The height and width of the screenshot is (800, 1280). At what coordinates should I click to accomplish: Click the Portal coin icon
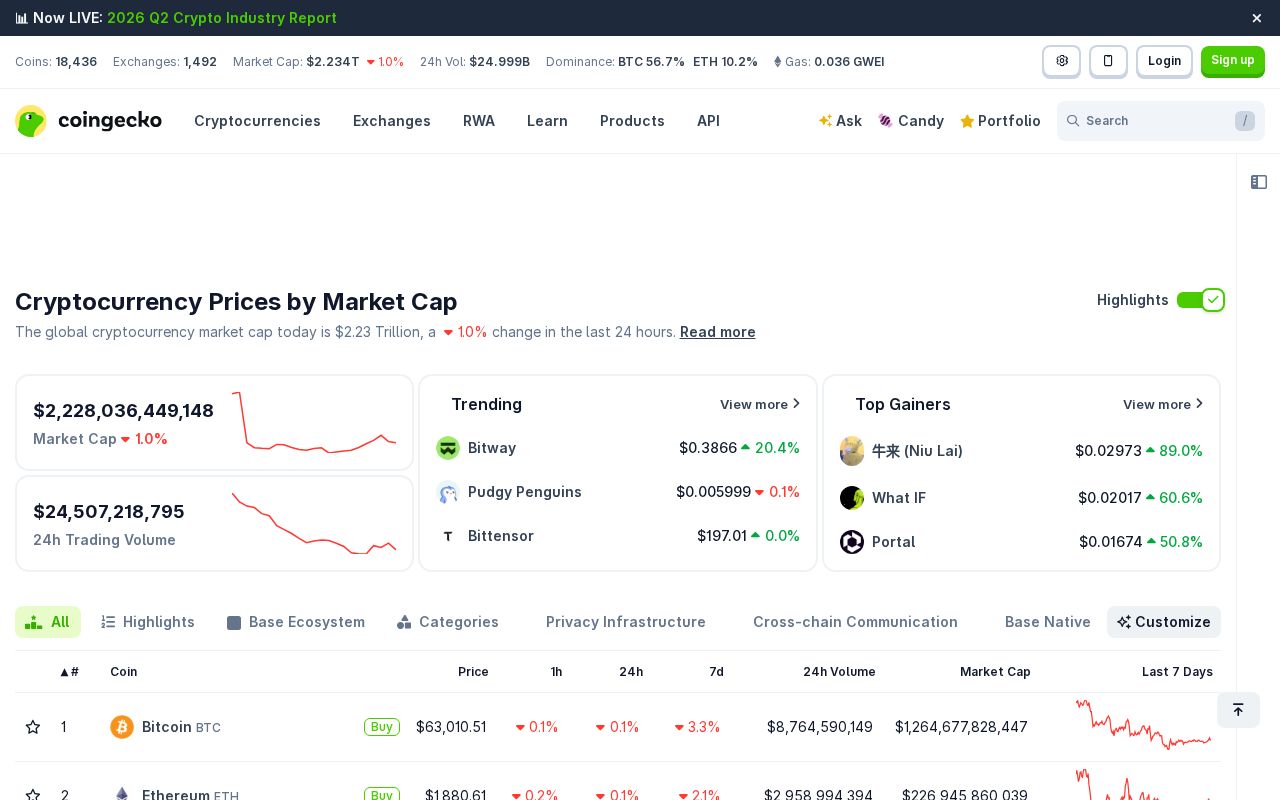852,542
